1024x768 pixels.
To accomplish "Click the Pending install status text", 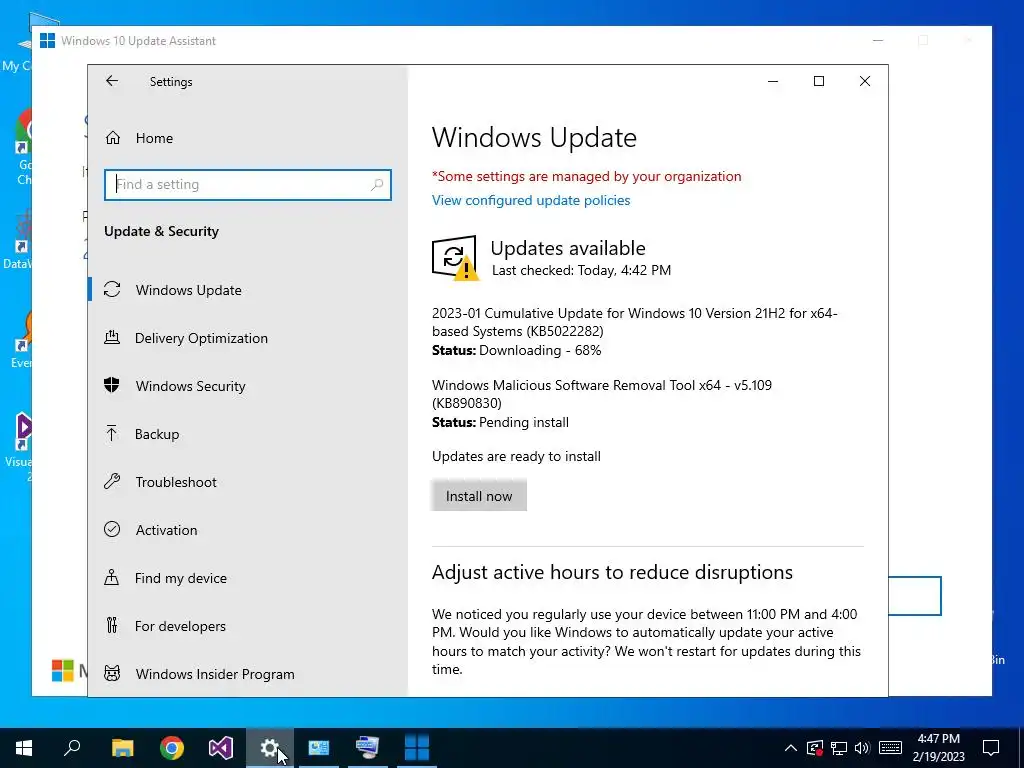I will pyautogui.click(x=524, y=423).
